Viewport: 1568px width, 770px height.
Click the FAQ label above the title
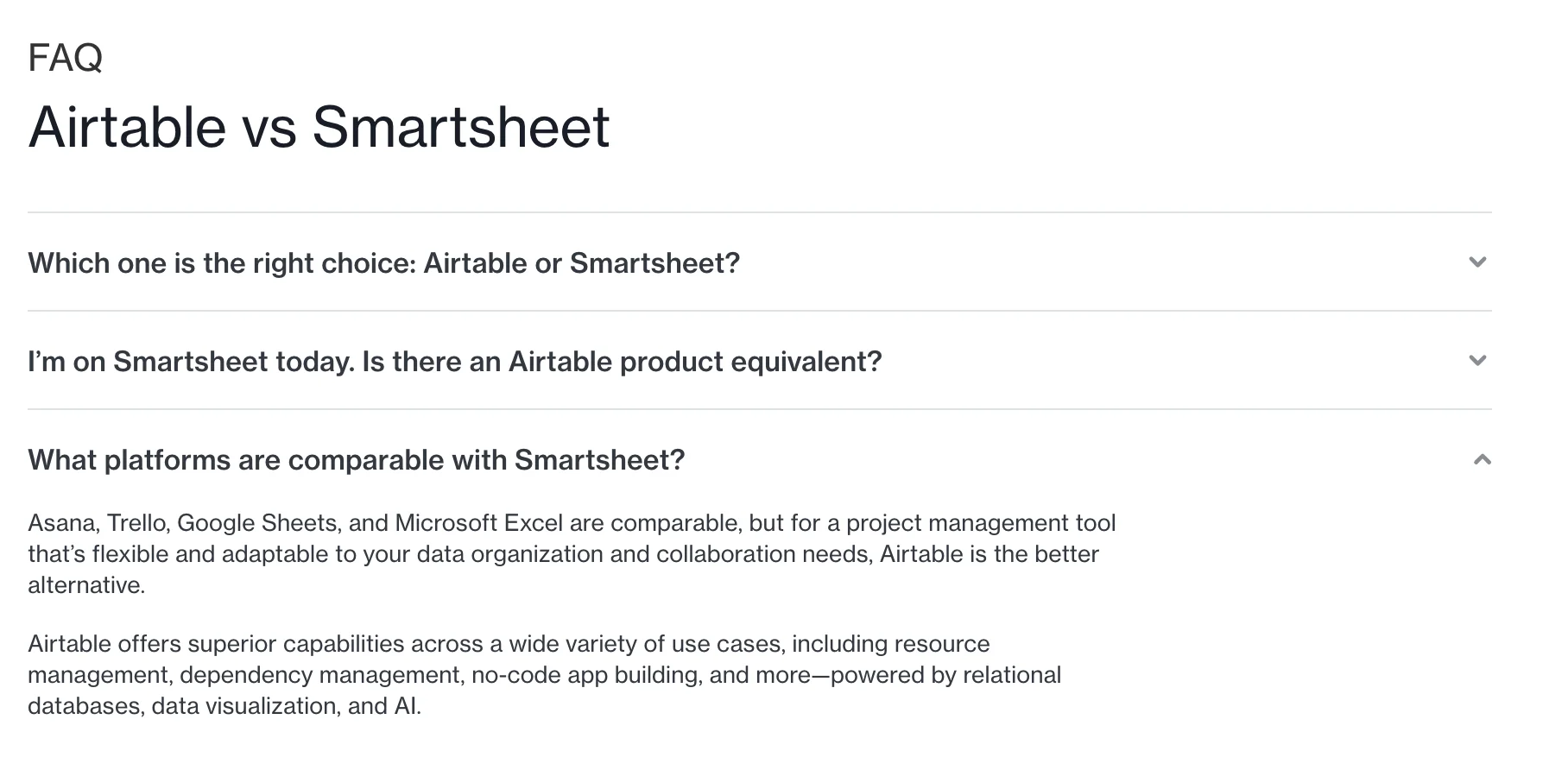(65, 58)
